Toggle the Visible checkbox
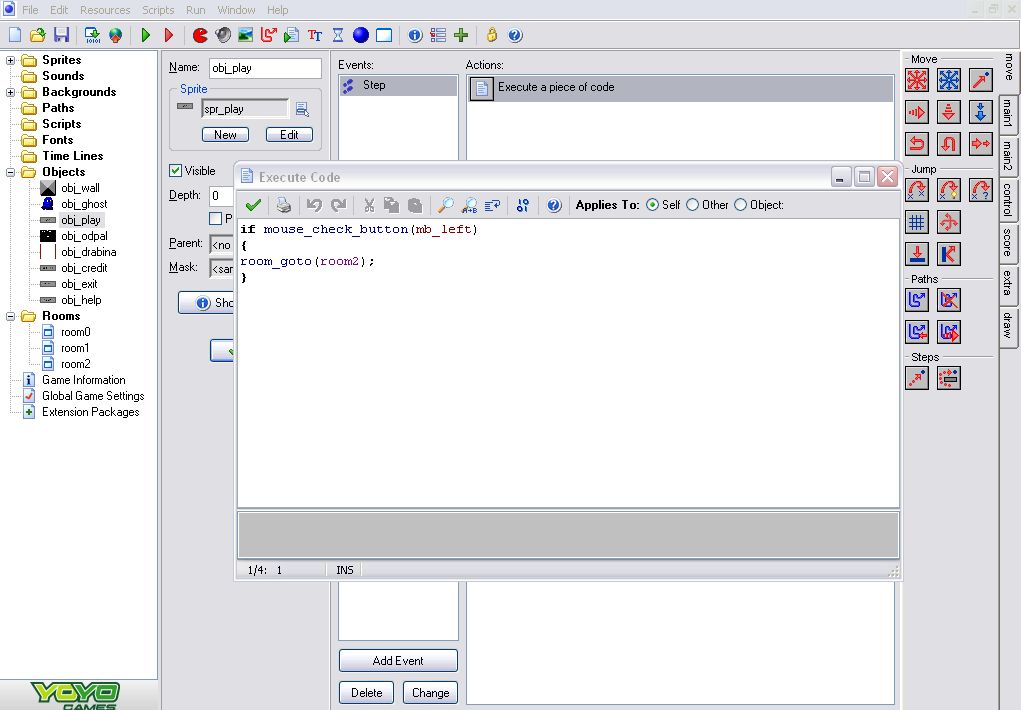Viewport: 1021px width, 710px height. click(x=175, y=171)
